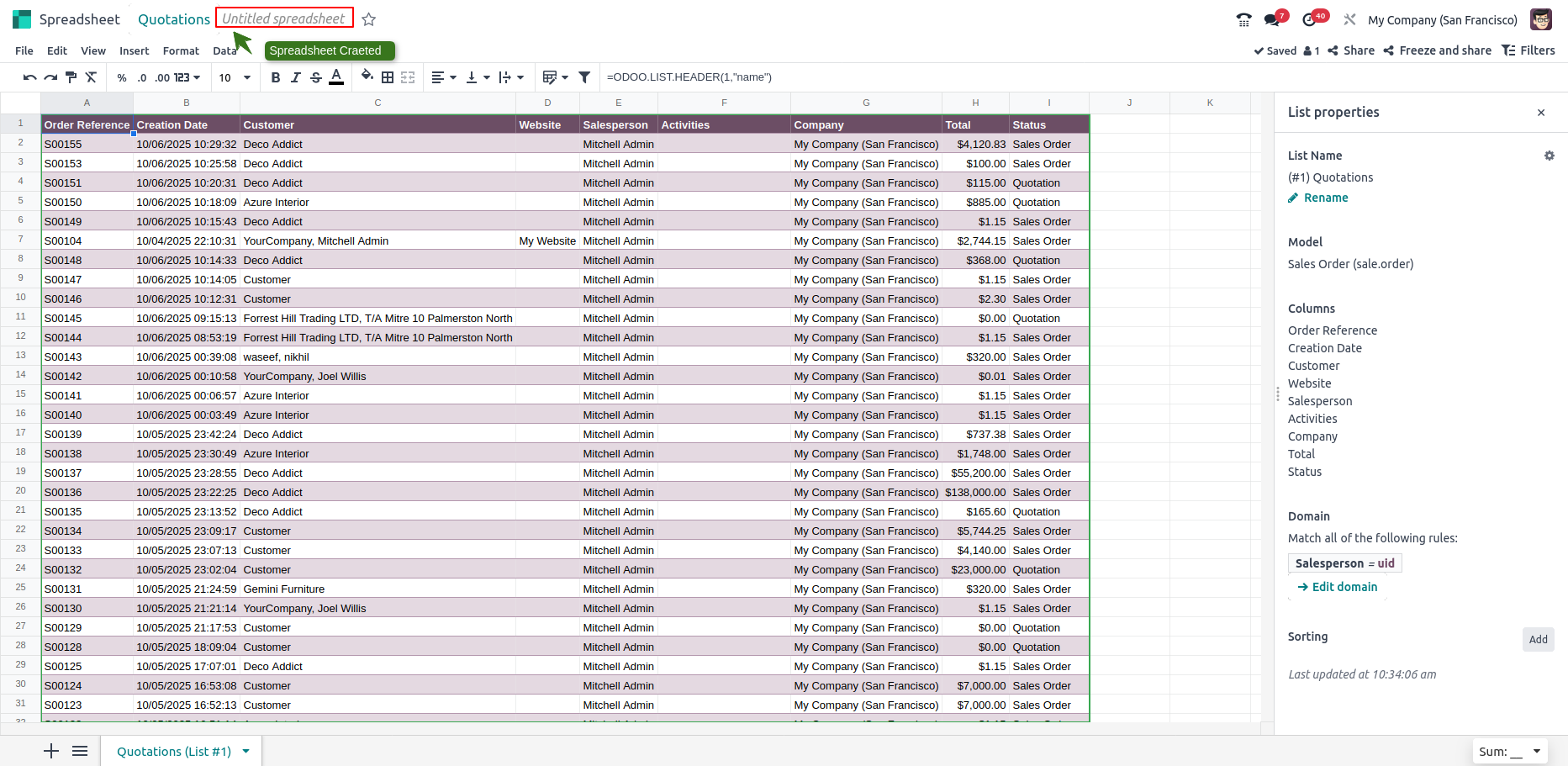Click the borders grid icon in toolbar
Image resolution: width=1568 pixels, height=766 pixels.
pos(388,77)
